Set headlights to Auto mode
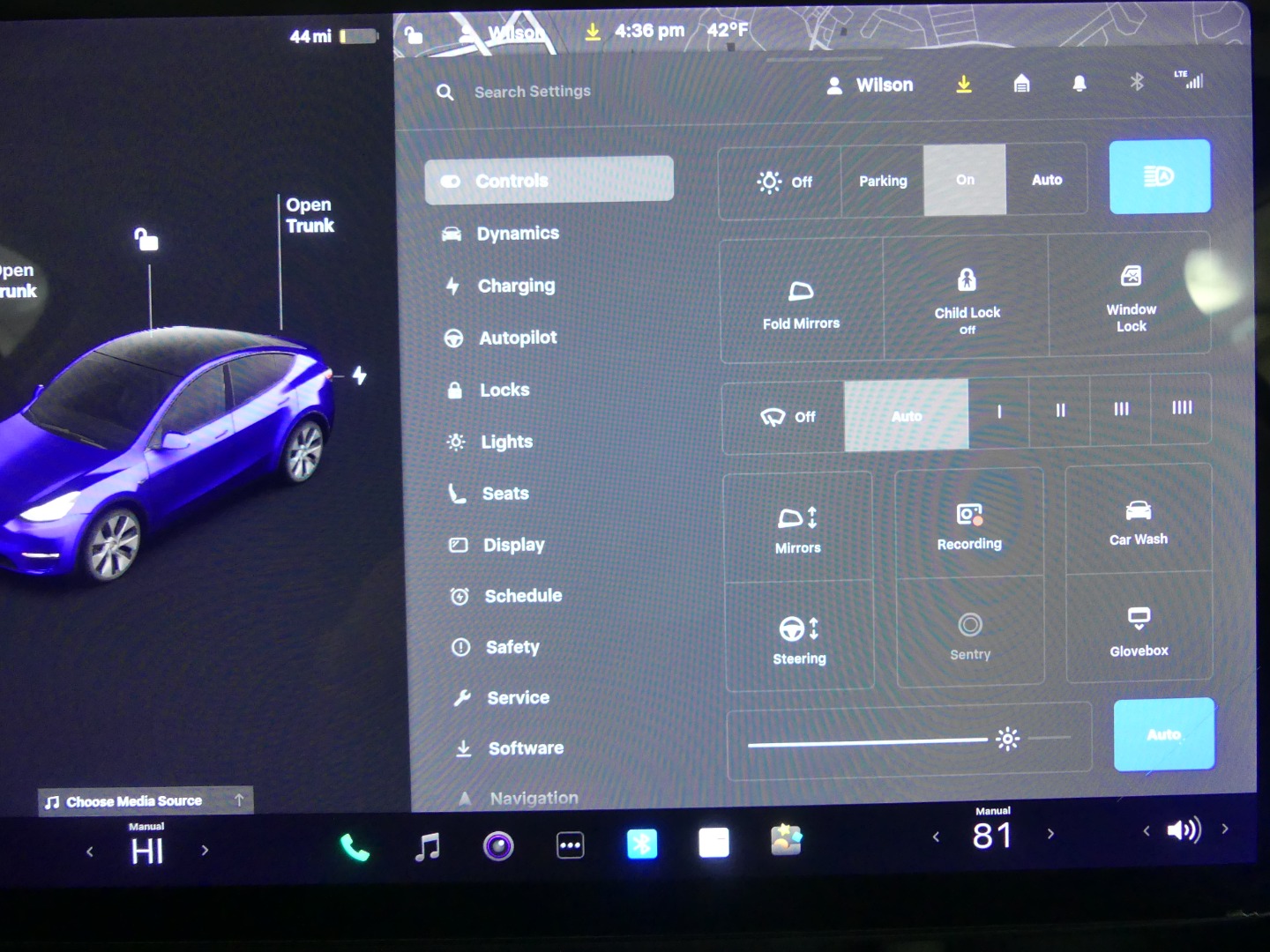1270x952 pixels. pos(1047,180)
